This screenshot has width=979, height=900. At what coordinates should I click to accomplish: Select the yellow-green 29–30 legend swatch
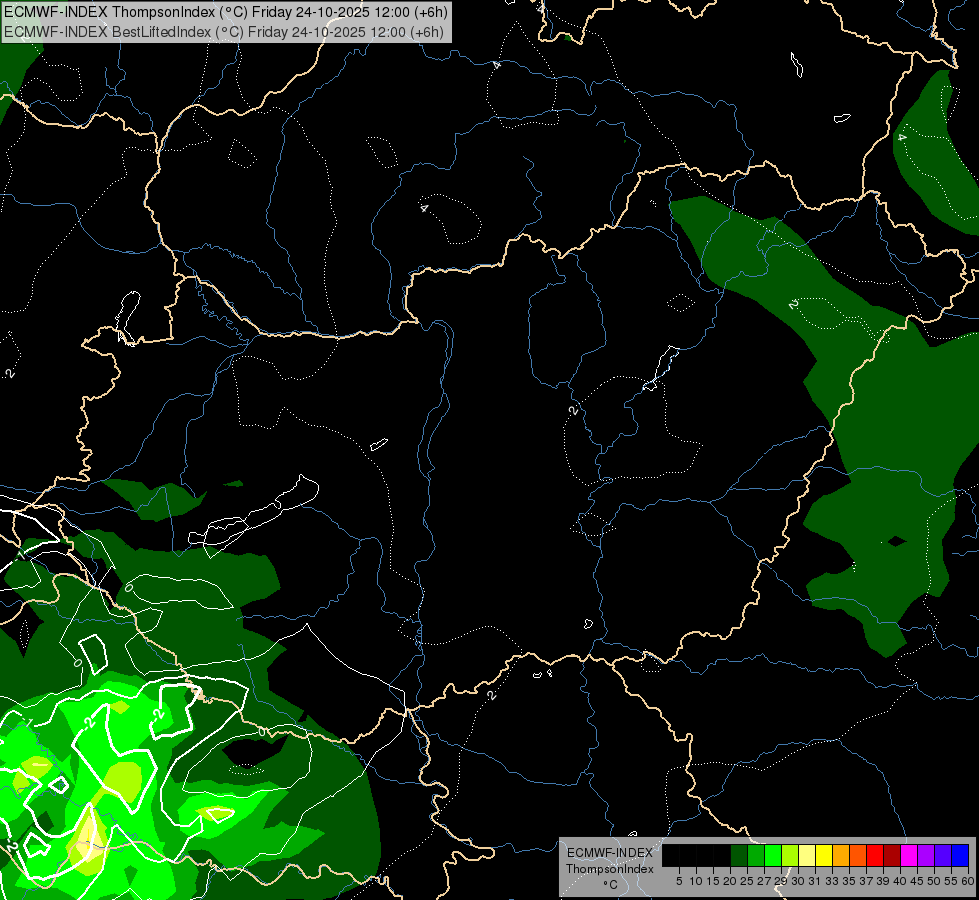point(790,855)
